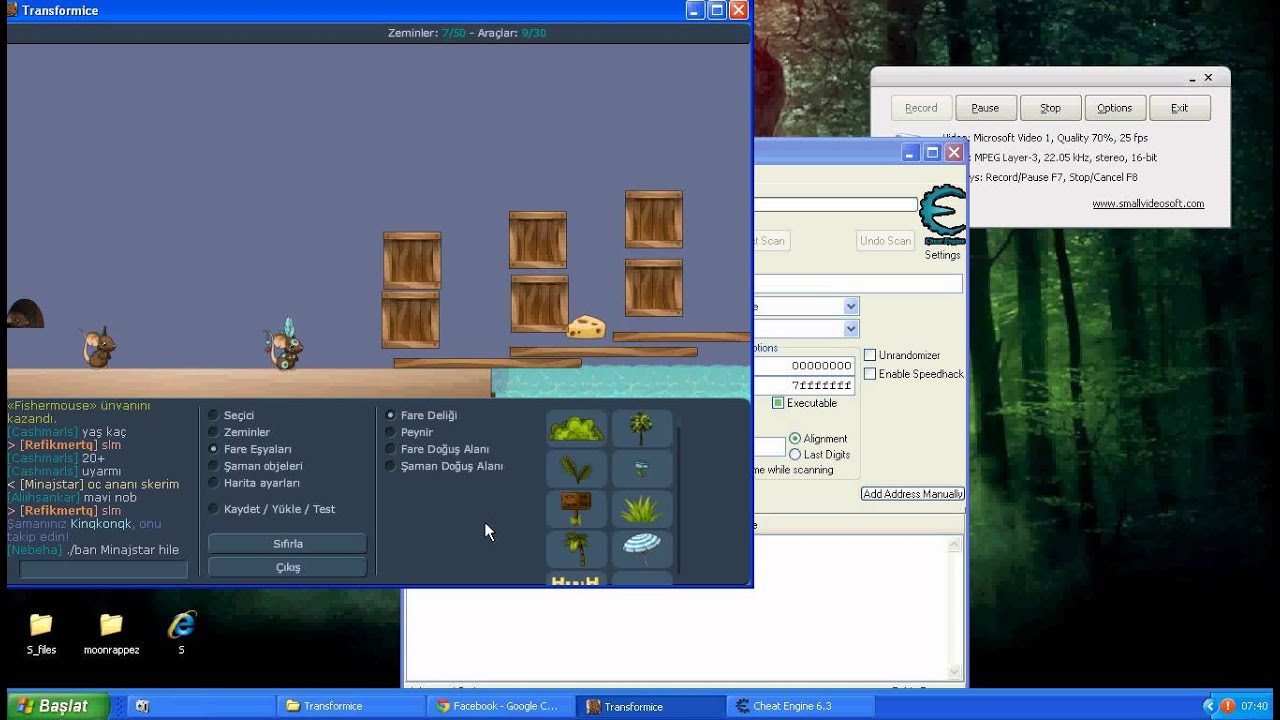Click the Çıkış button
Viewport: 1280px width, 720px height.
(x=287, y=567)
